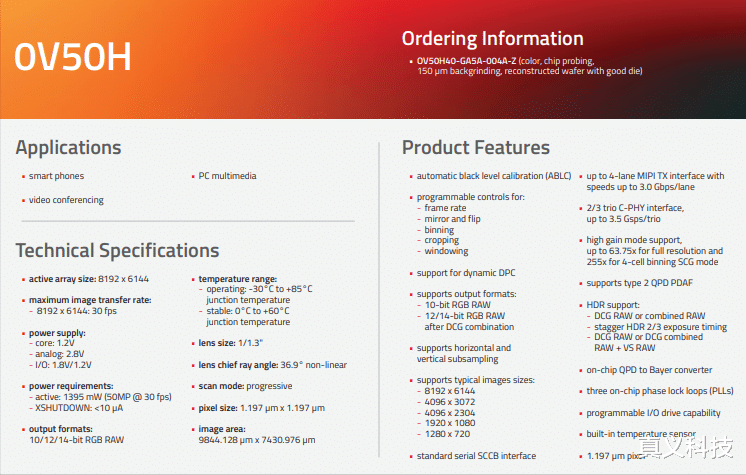This screenshot has height=475, width=746.
Task: Click 'supports typical images sizes:' feature
Action: [476, 380]
